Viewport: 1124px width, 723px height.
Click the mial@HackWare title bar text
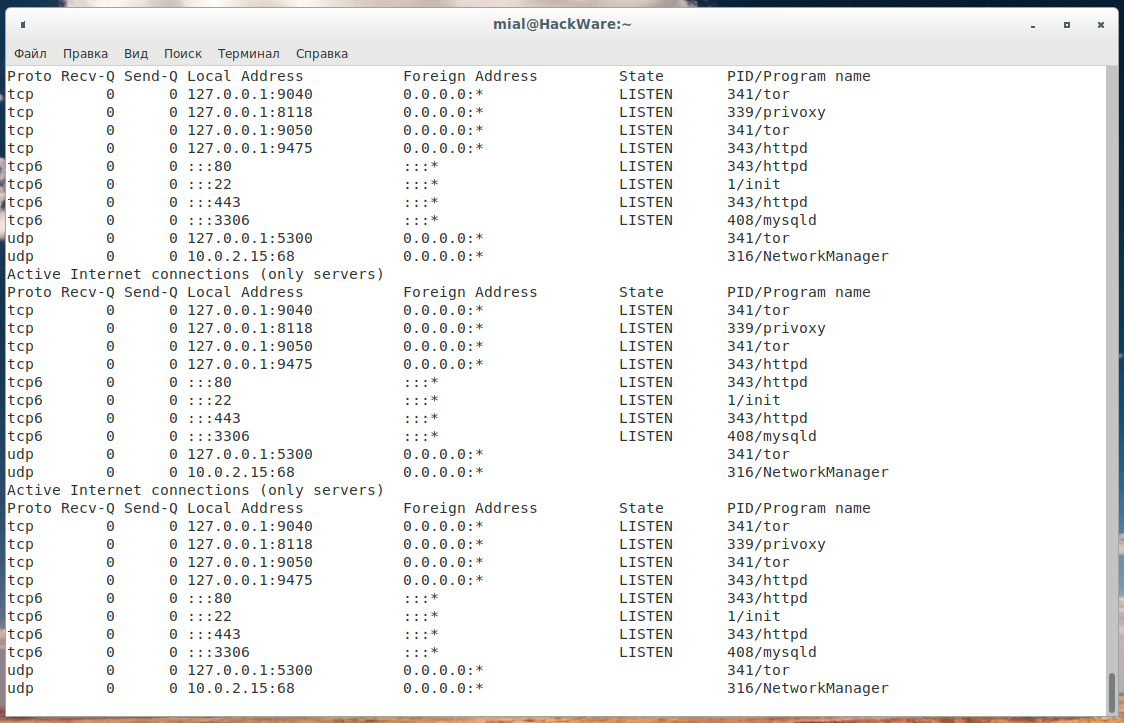[562, 24]
